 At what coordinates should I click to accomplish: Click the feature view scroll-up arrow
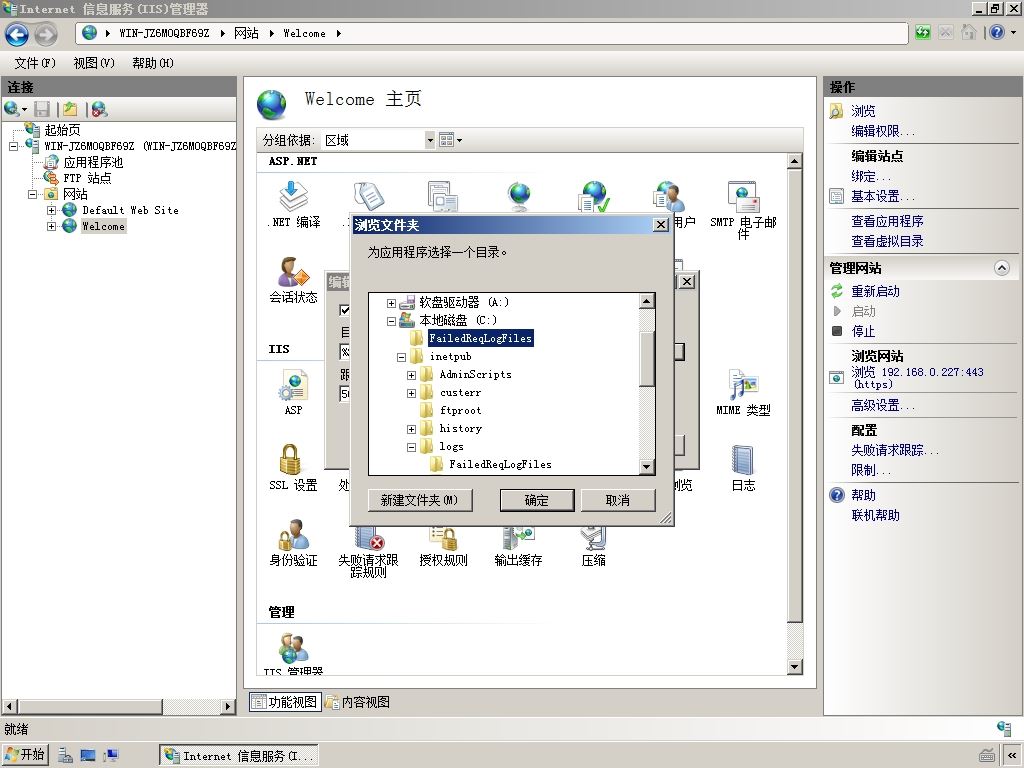[794, 161]
